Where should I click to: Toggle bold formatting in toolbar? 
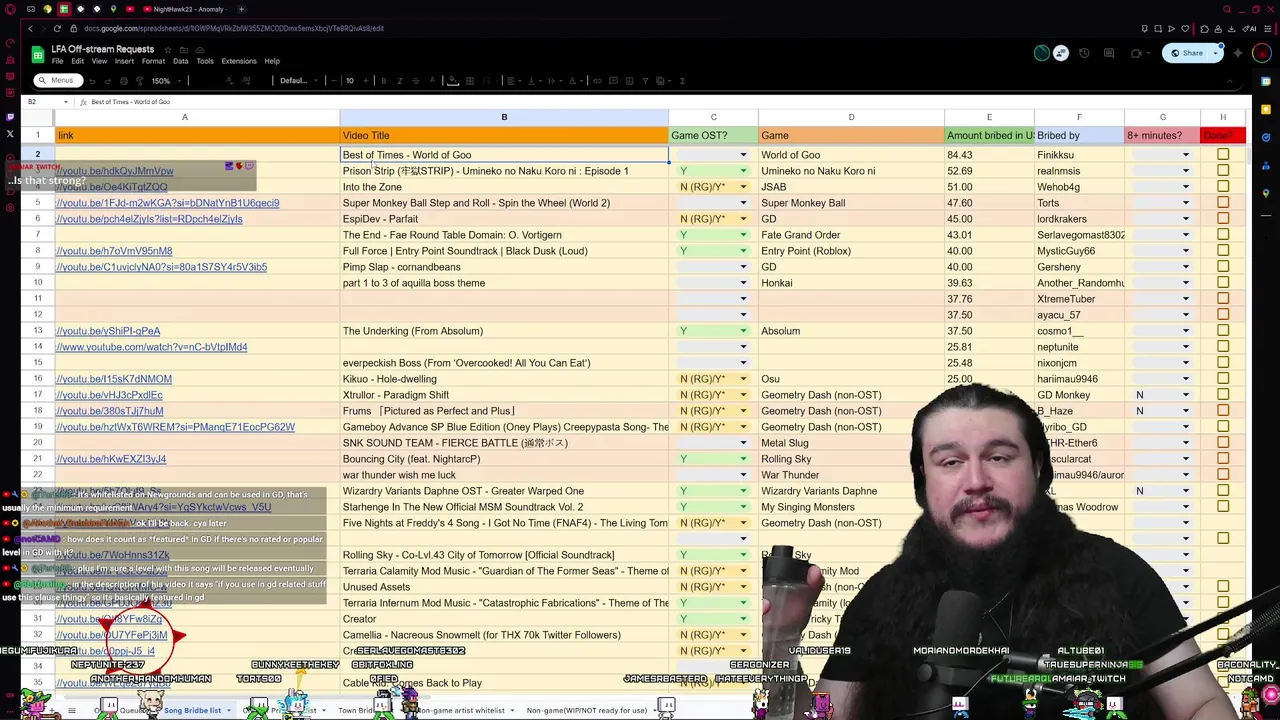384,81
